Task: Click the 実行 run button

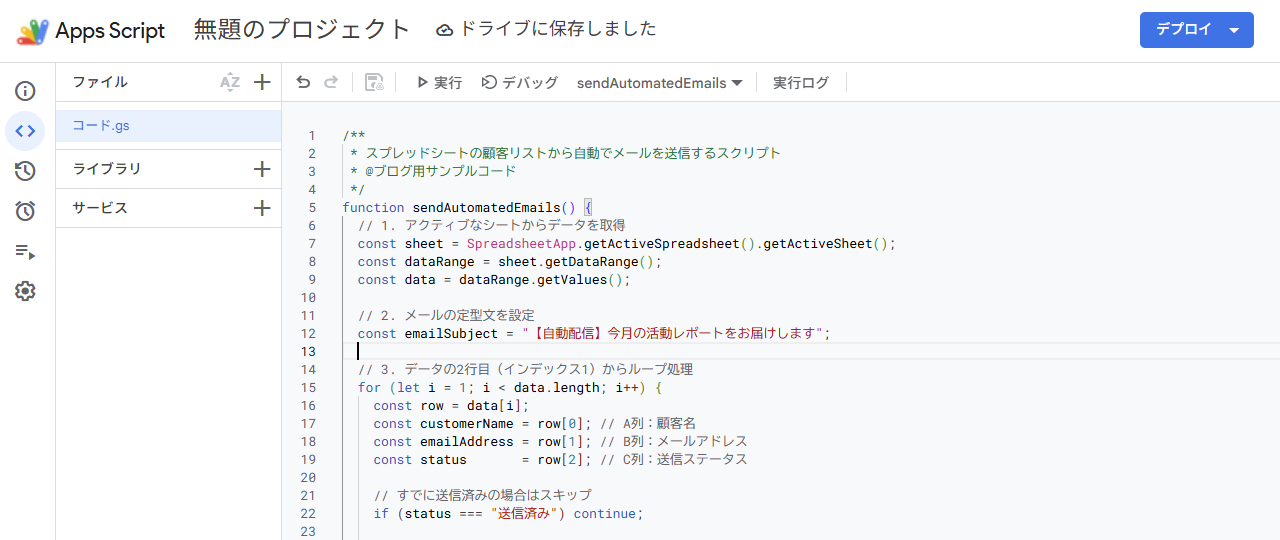Action: pyautogui.click(x=439, y=83)
